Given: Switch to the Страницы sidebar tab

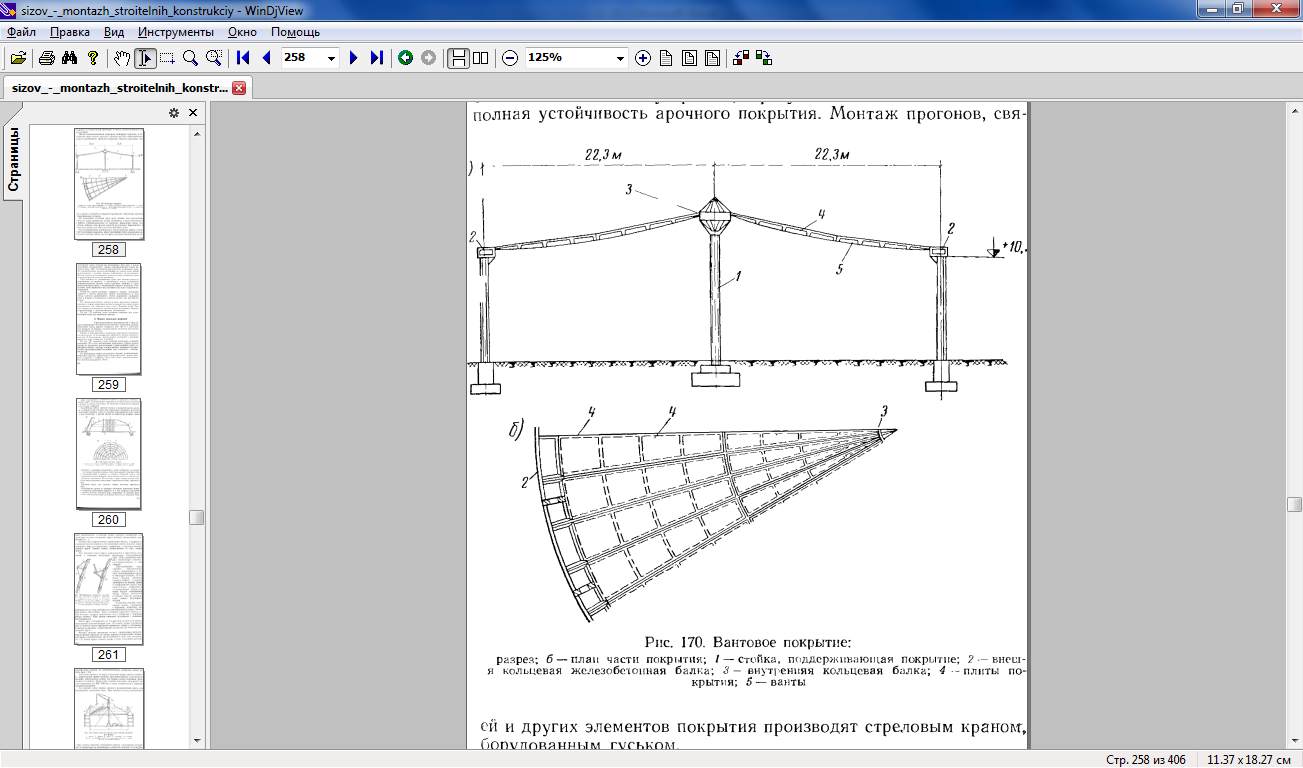Looking at the screenshot, I should [14, 159].
